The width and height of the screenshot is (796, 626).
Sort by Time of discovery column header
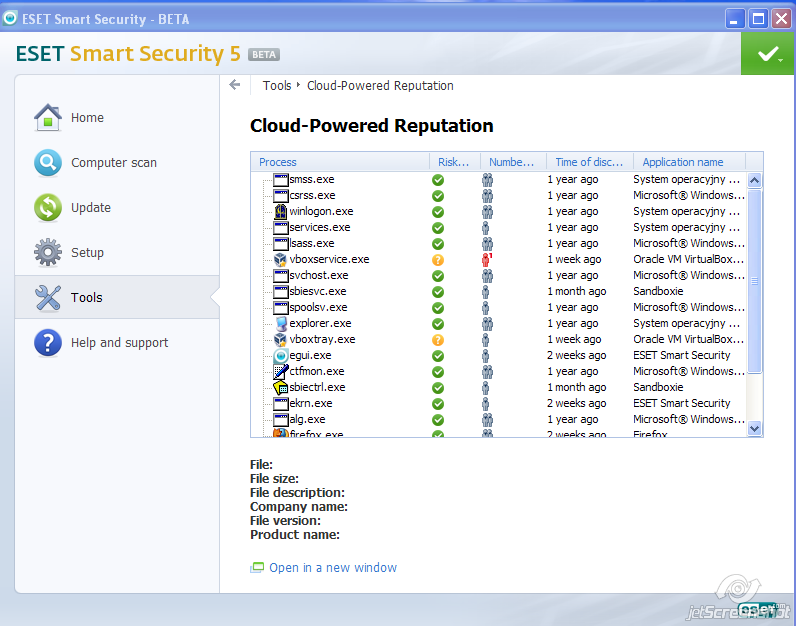590,162
